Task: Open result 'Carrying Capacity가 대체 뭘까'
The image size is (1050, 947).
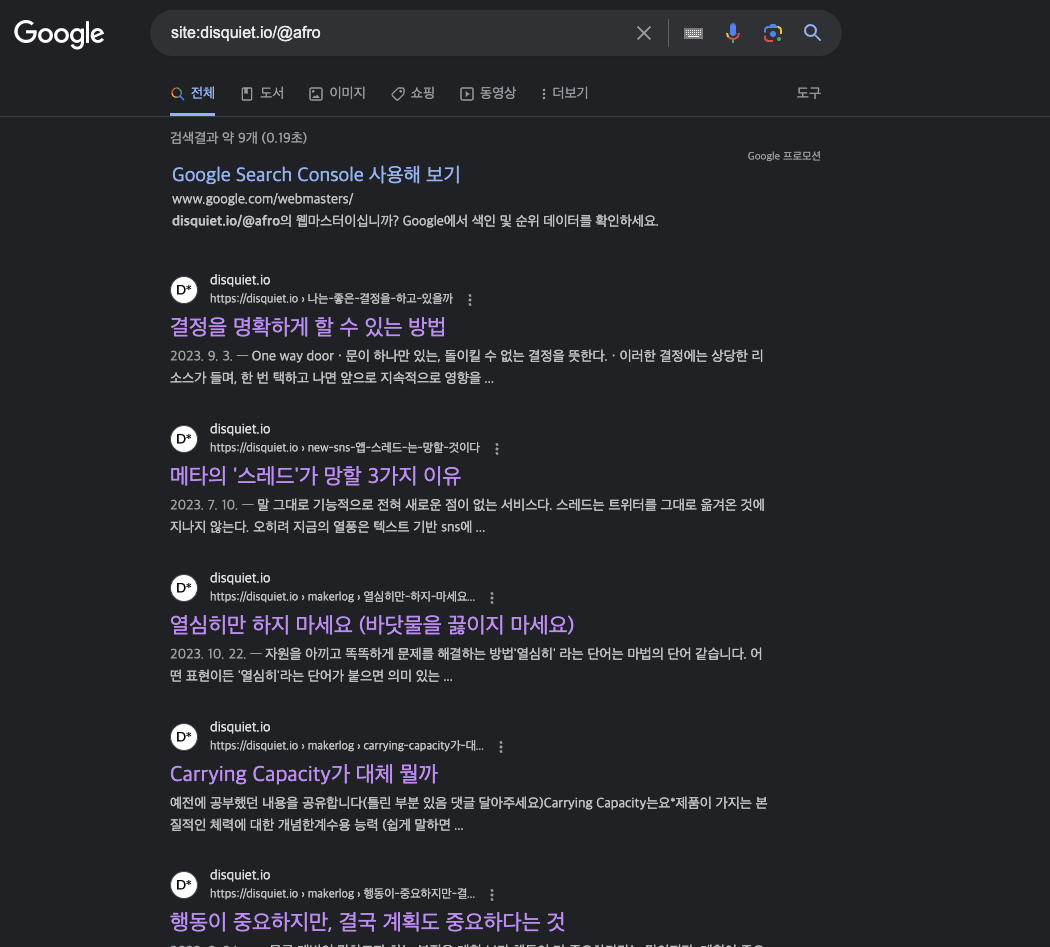Action: [303, 774]
